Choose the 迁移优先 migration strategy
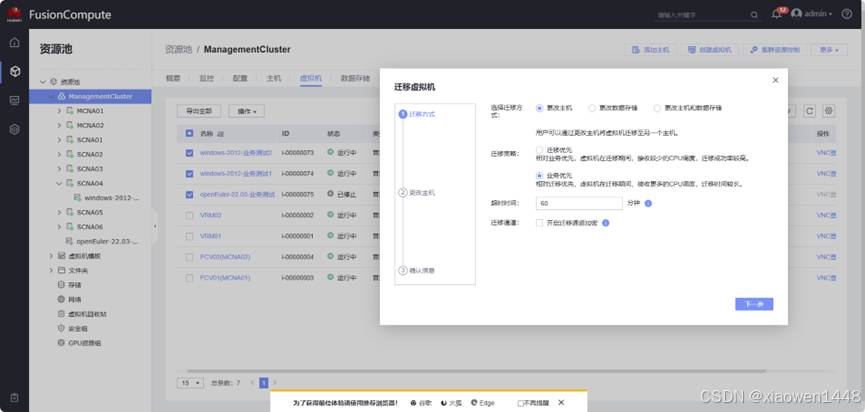 coord(540,149)
